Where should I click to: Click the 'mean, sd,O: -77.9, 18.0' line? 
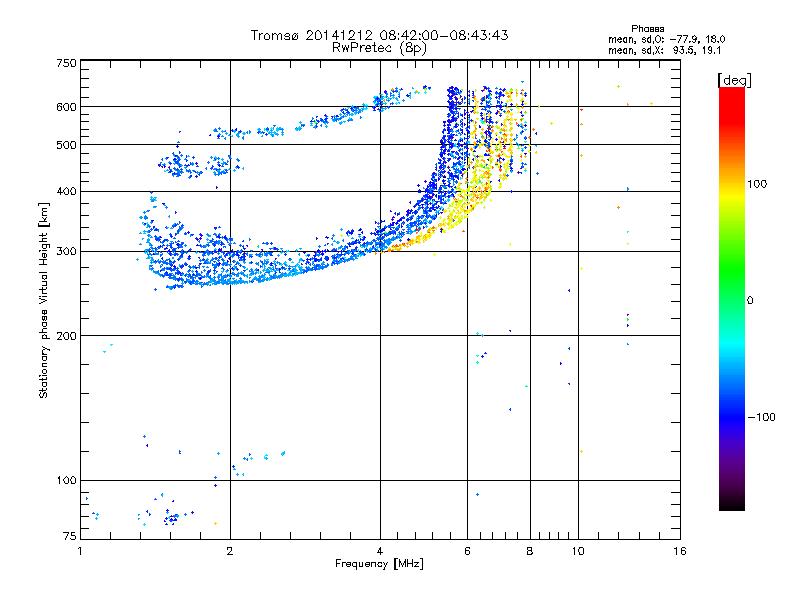(666, 39)
